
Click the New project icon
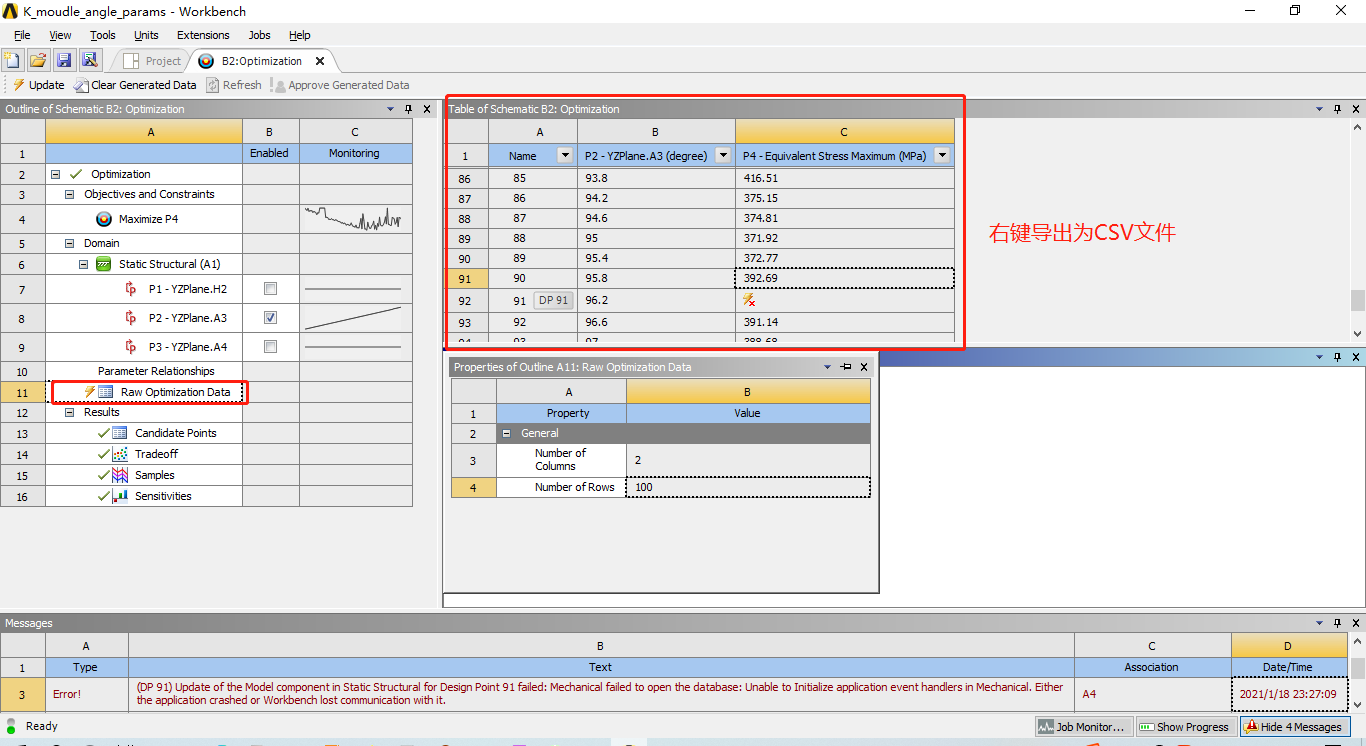[11, 59]
